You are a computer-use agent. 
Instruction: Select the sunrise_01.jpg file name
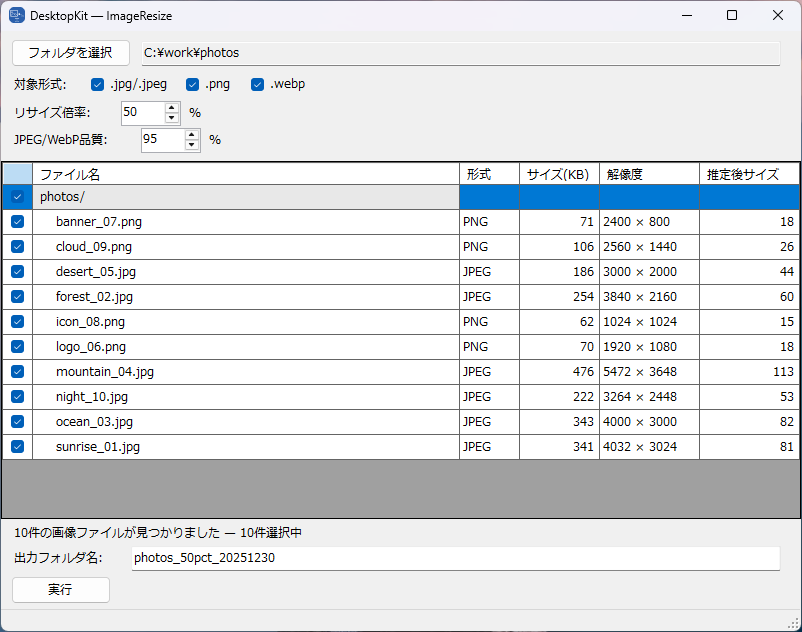click(x=98, y=447)
